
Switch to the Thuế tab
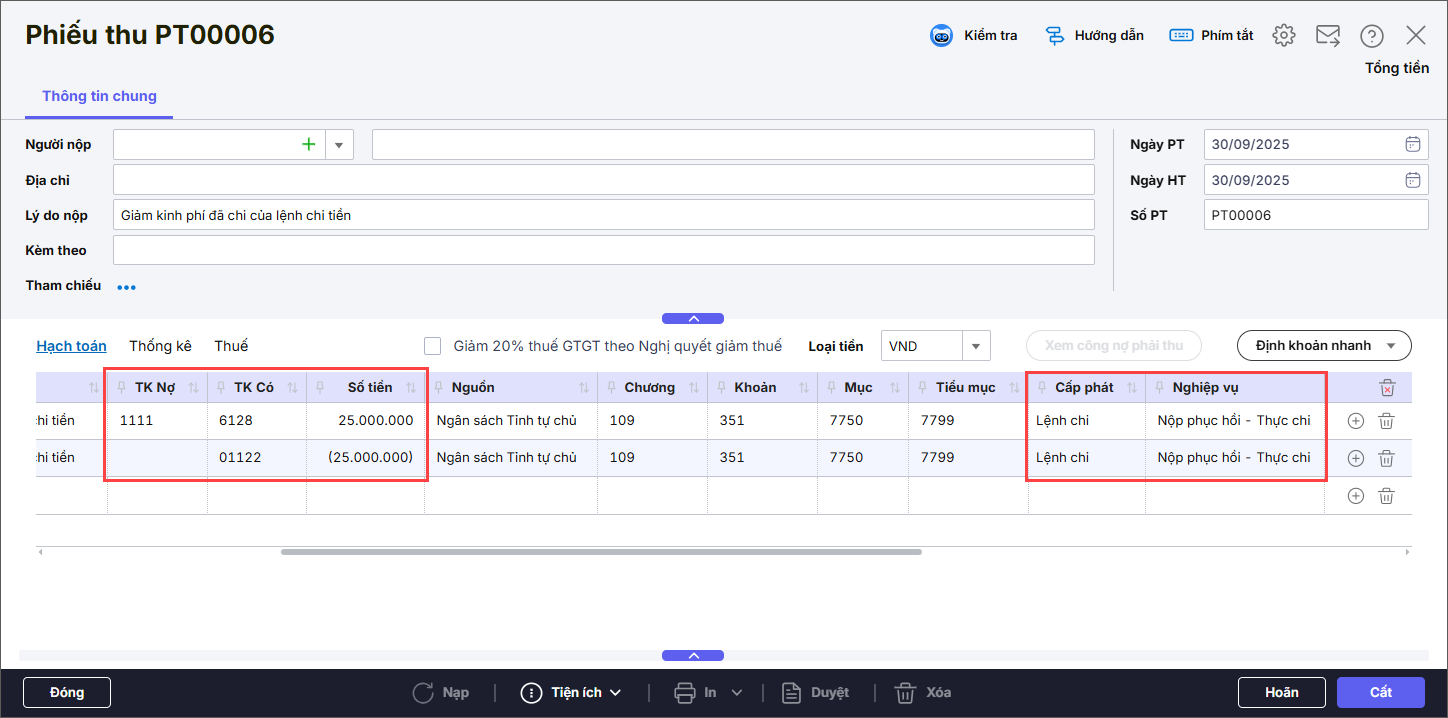[x=231, y=346]
